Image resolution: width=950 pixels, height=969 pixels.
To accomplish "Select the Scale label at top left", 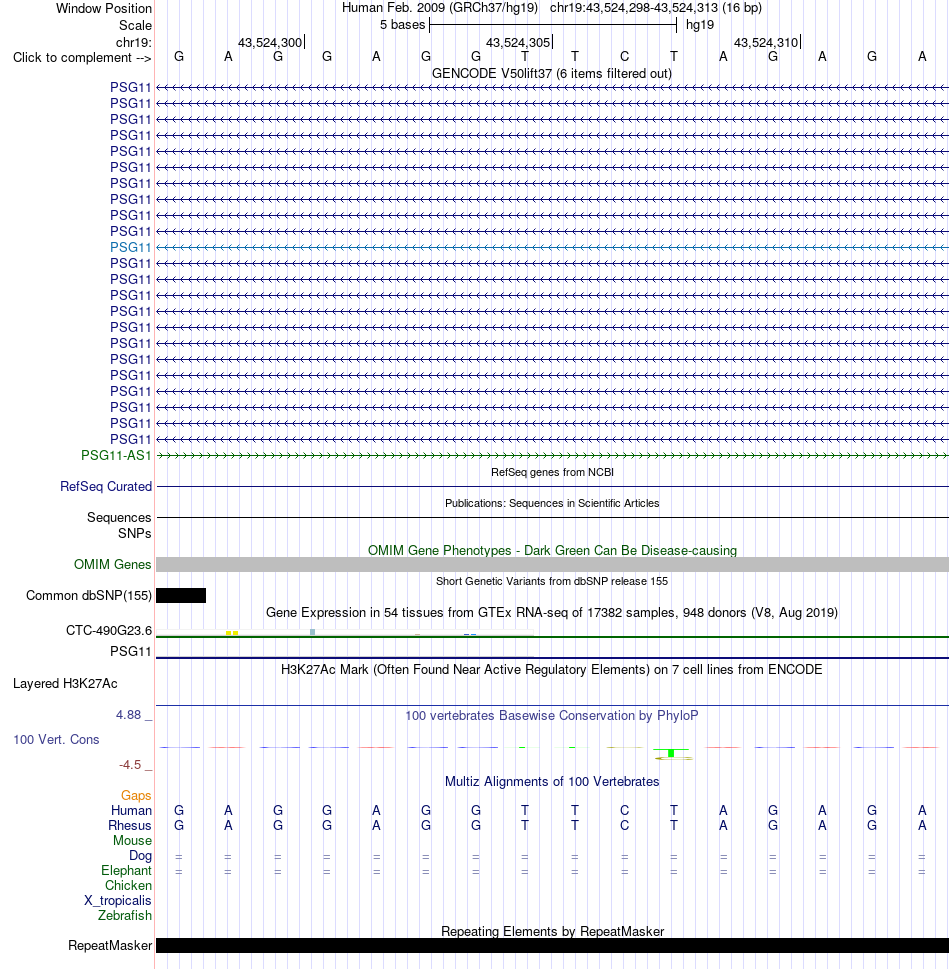I will 135,25.
